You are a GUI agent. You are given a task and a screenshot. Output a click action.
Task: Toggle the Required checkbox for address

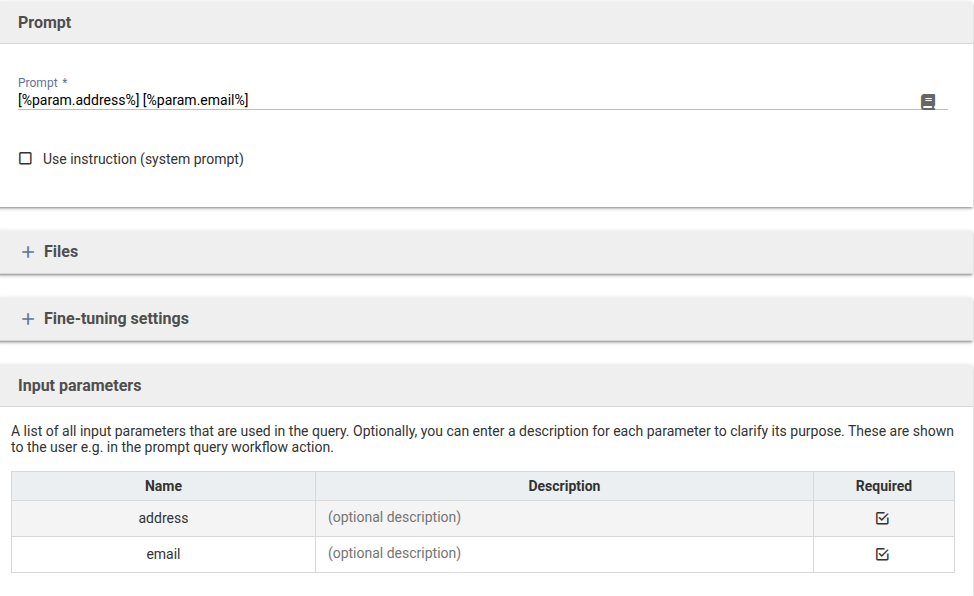click(x=882, y=518)
